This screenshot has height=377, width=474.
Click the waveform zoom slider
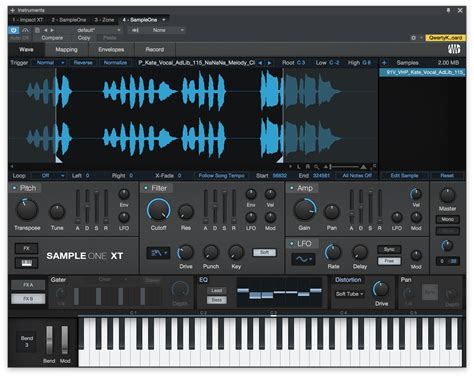345,167
